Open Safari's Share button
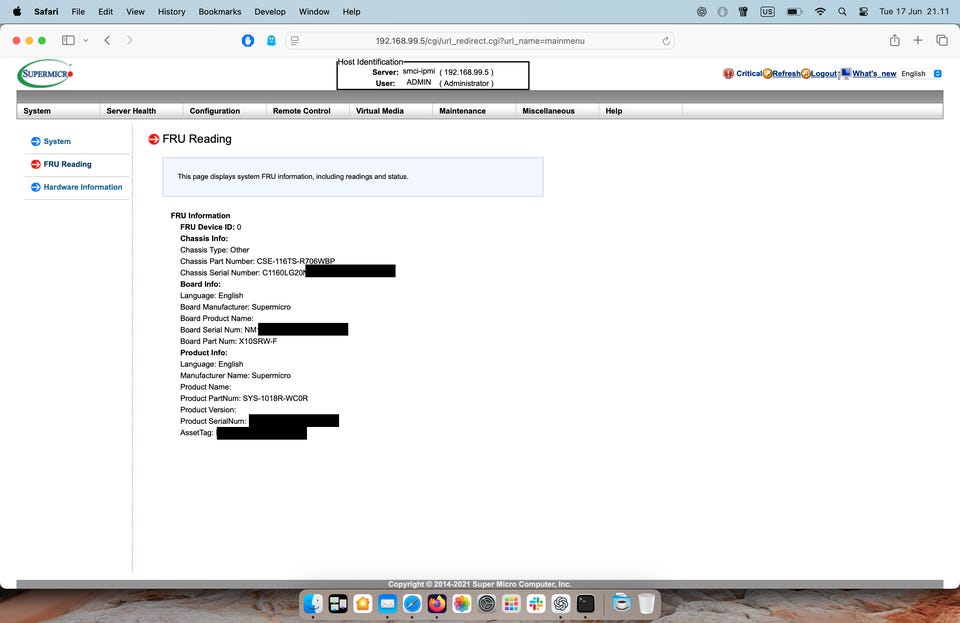 894,40
